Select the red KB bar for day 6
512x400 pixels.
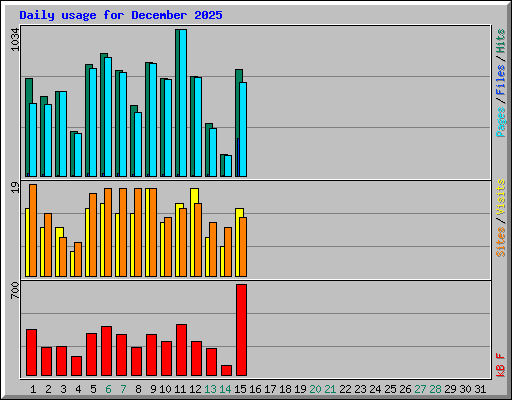click(106, 351)
